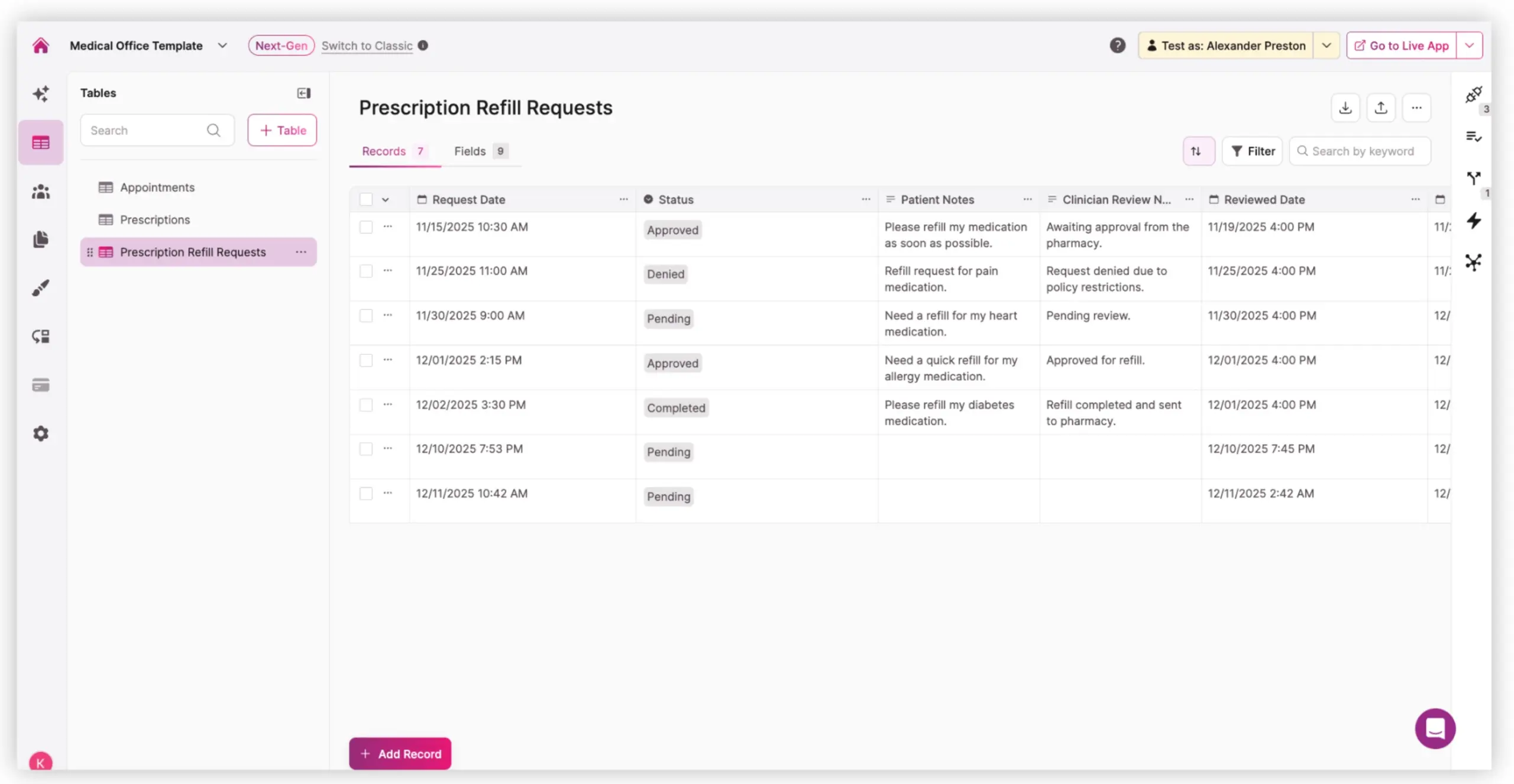
Task: Click the Switch to Classic link
Action: click(367, 46)
